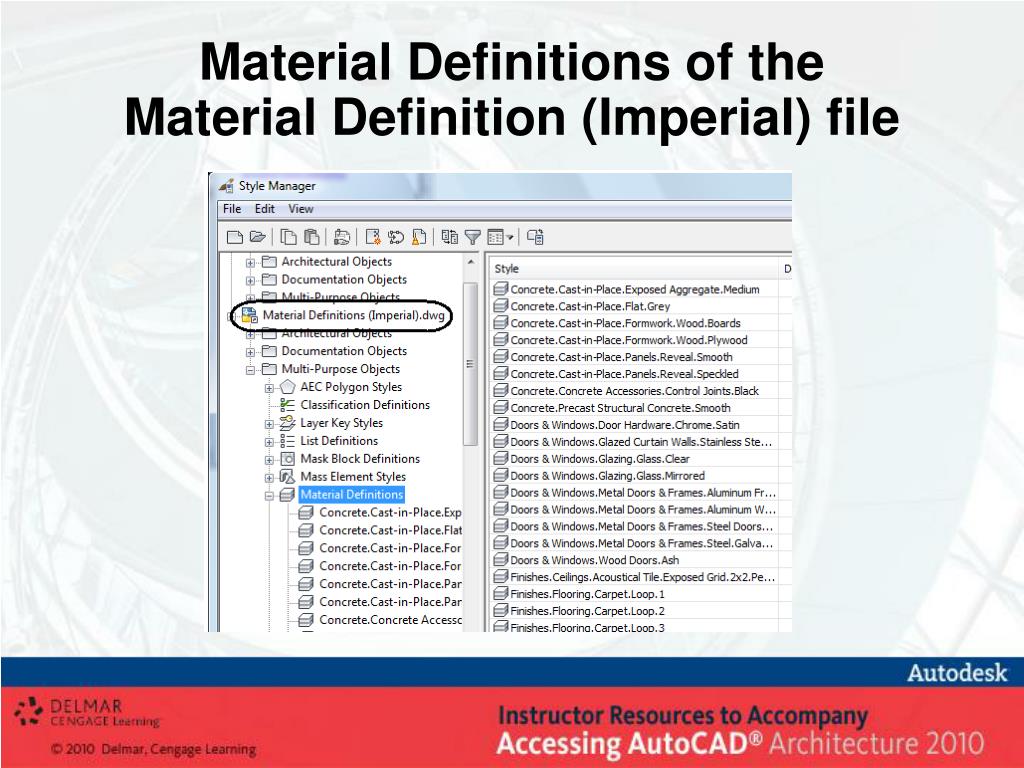Select Material Definitions (Imperial).dwg in the tree
The image size is (1024, 768).
[353, 315]
